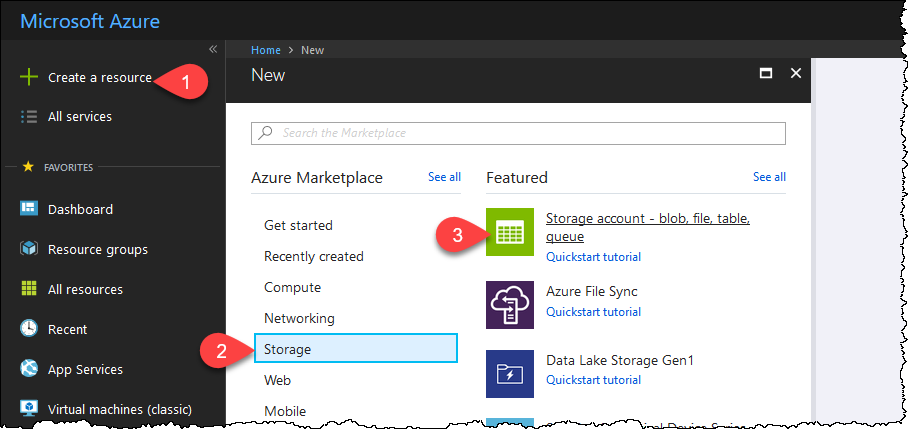The image size is (908, 429).
Task: Maximize the New blade
Action: [766, 73]
